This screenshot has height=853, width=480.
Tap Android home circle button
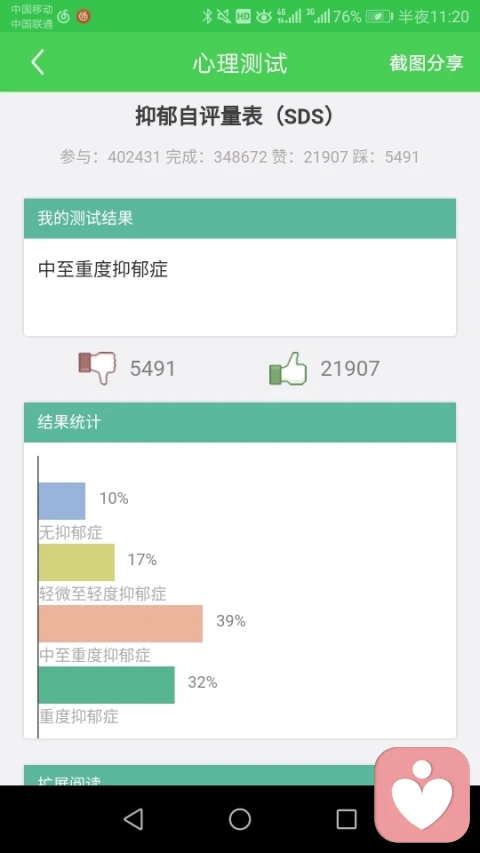point(239,819)
